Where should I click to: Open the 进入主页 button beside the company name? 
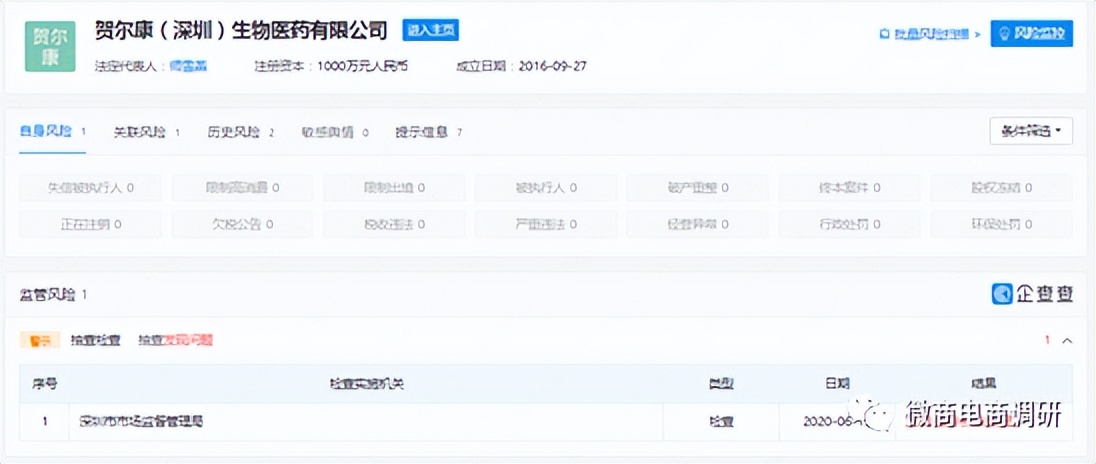431,30
